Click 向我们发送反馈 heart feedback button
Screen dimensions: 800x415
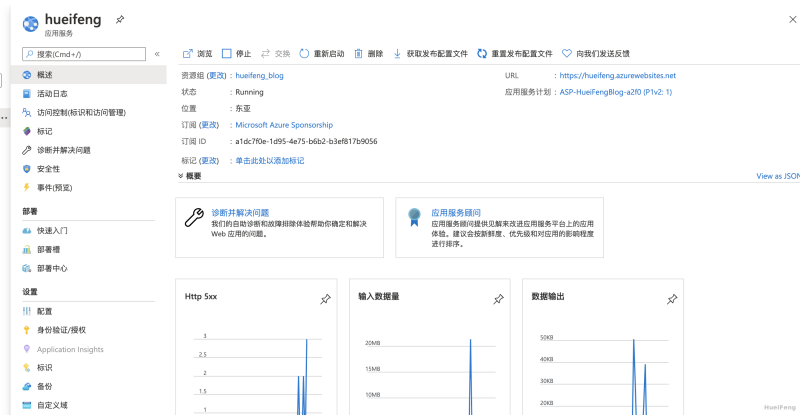(595, 54)
